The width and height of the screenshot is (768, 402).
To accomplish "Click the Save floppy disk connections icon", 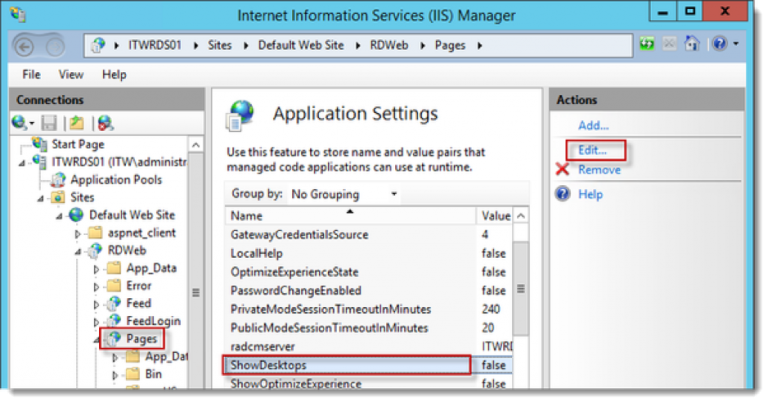I will pos(49,122).
